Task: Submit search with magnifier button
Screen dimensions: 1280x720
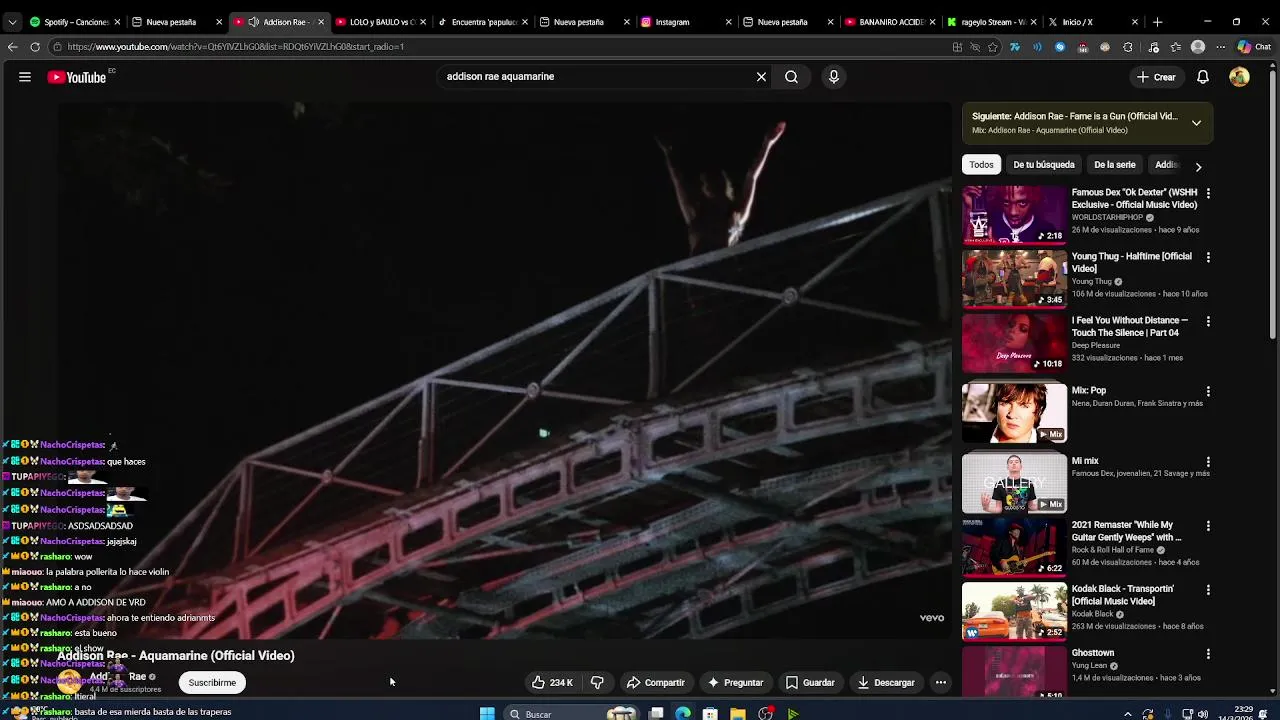Action: click(791, 77)
